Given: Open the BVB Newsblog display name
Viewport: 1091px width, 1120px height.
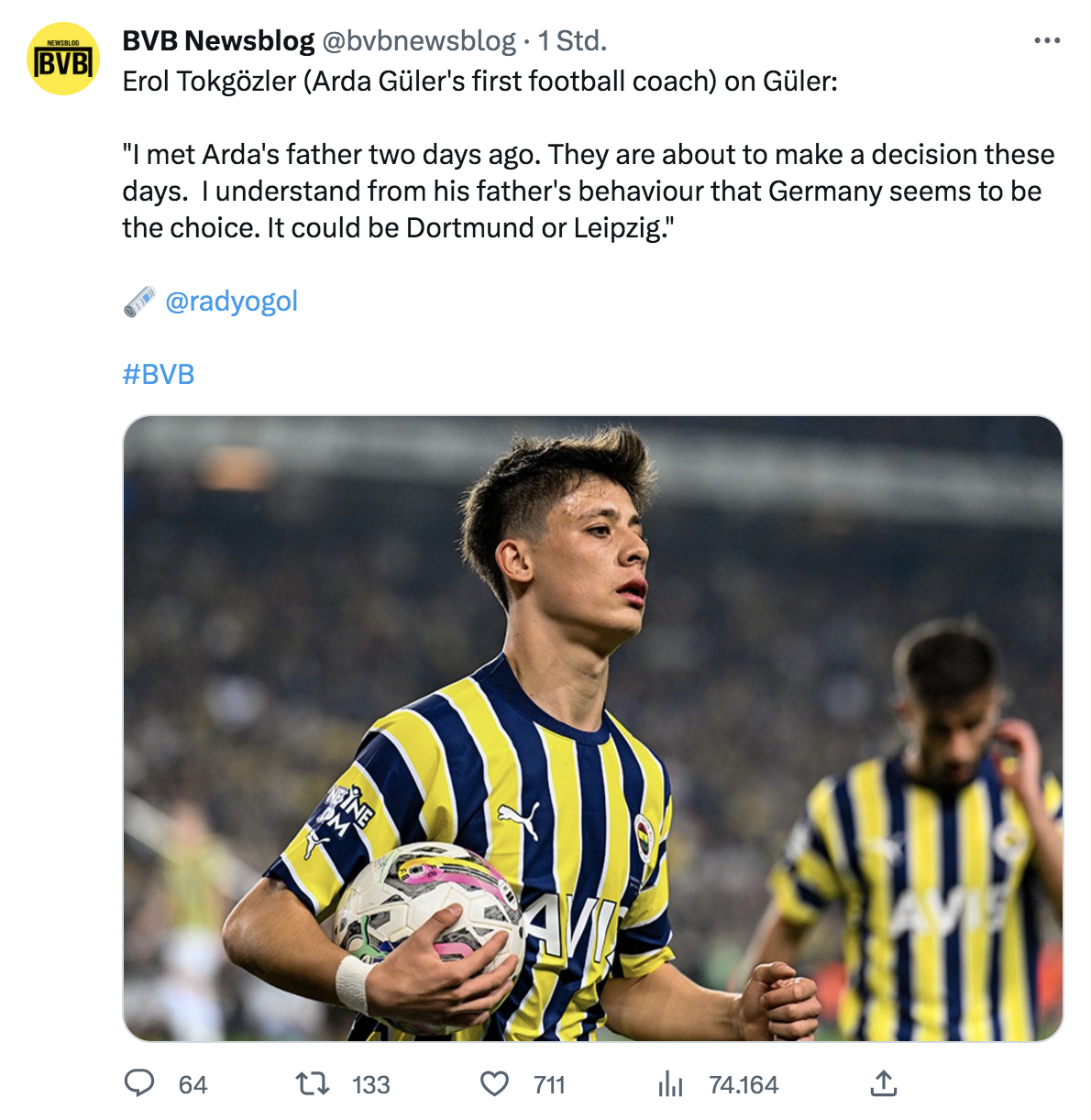Looking at the screenshot, I should 218,40.
